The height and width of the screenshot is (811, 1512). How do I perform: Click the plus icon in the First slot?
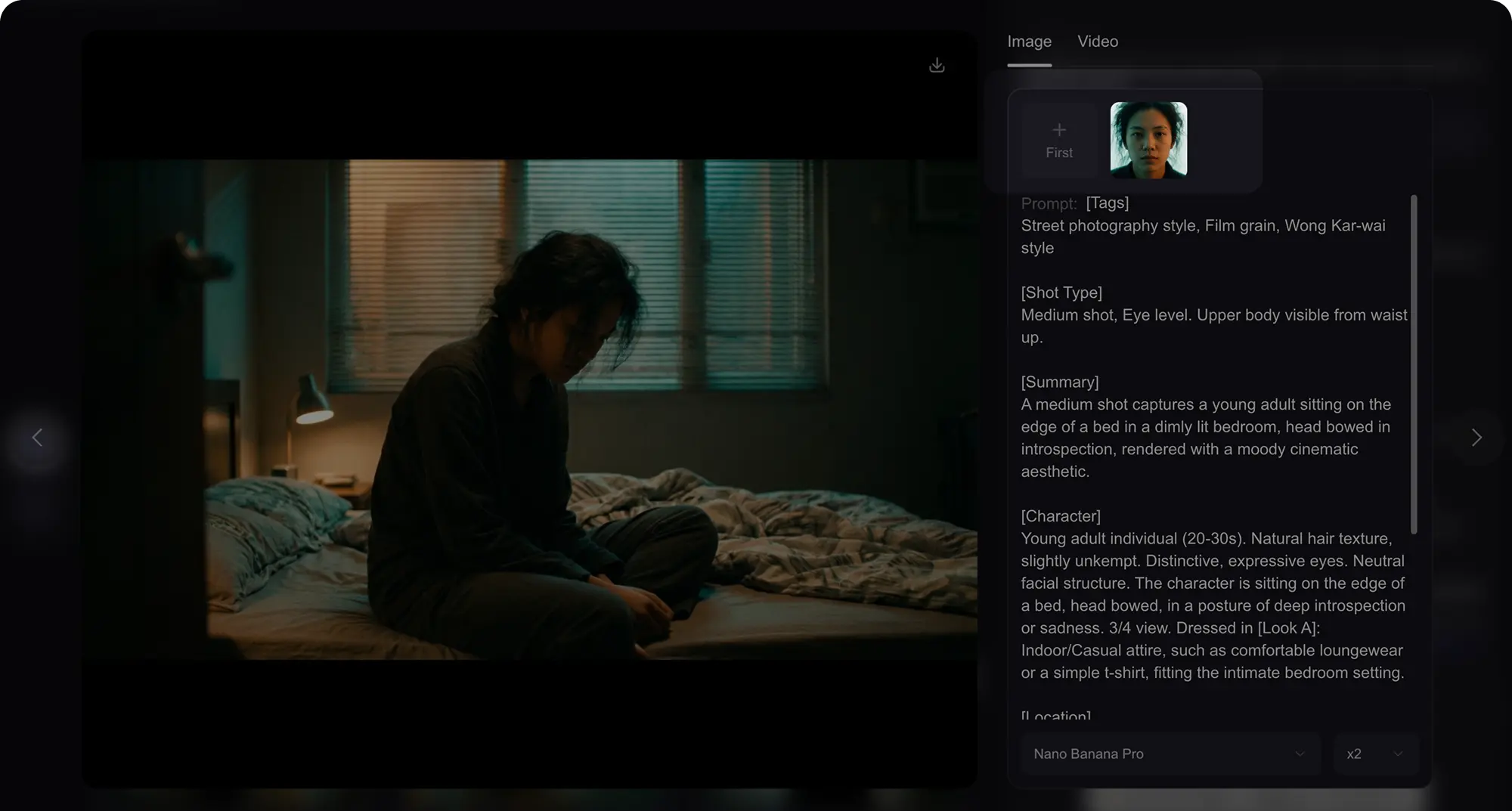tap(1059, 129)
